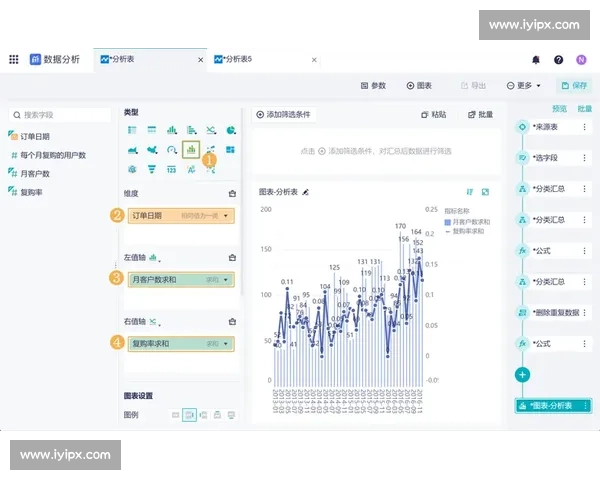Screen dimensions: 600x480
Task: Click the 来源表 node icon
Action: click(x=522, y=127)
